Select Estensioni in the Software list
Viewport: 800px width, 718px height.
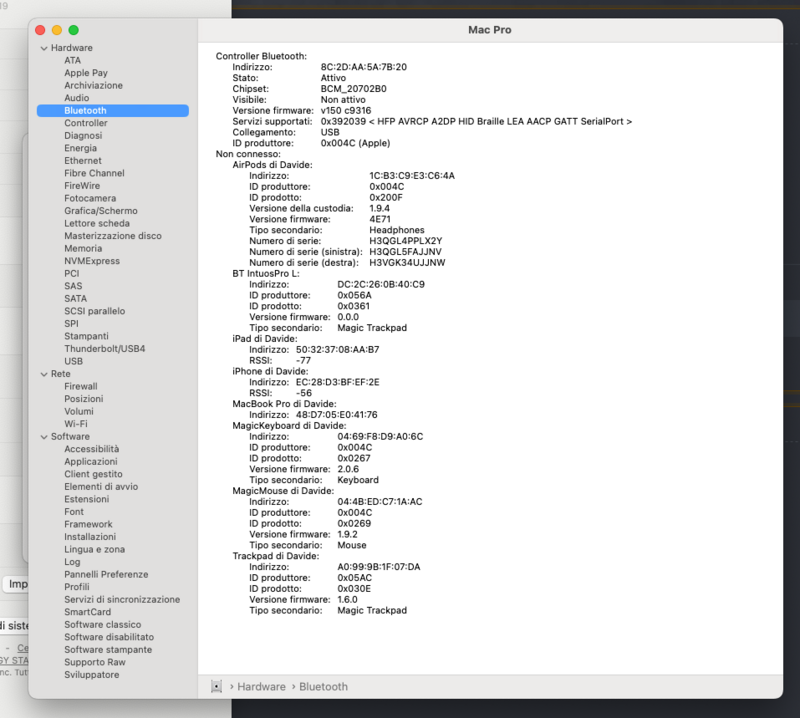[x=87, y=499]
